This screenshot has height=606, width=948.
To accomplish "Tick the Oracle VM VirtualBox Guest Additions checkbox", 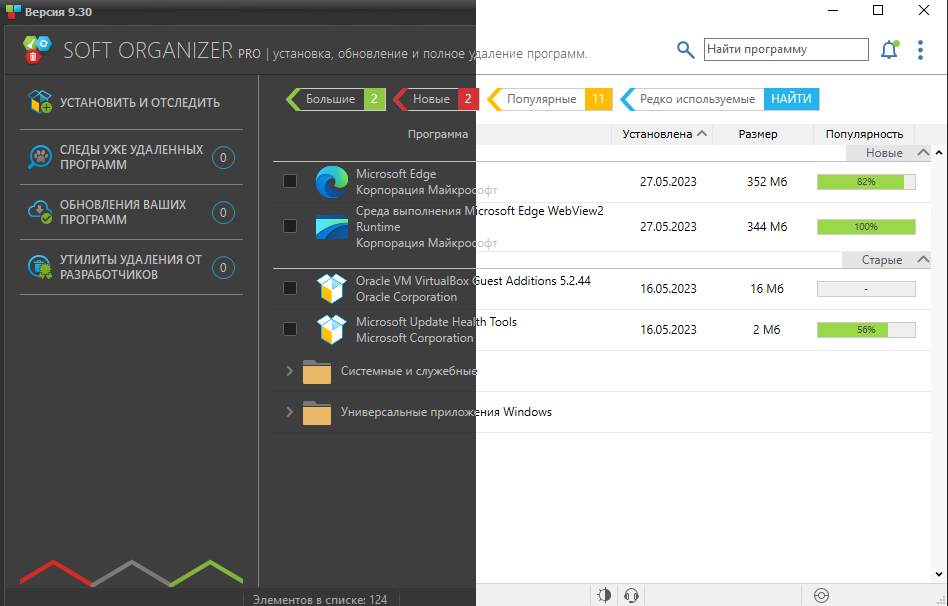I will click(x=290, y=289).
